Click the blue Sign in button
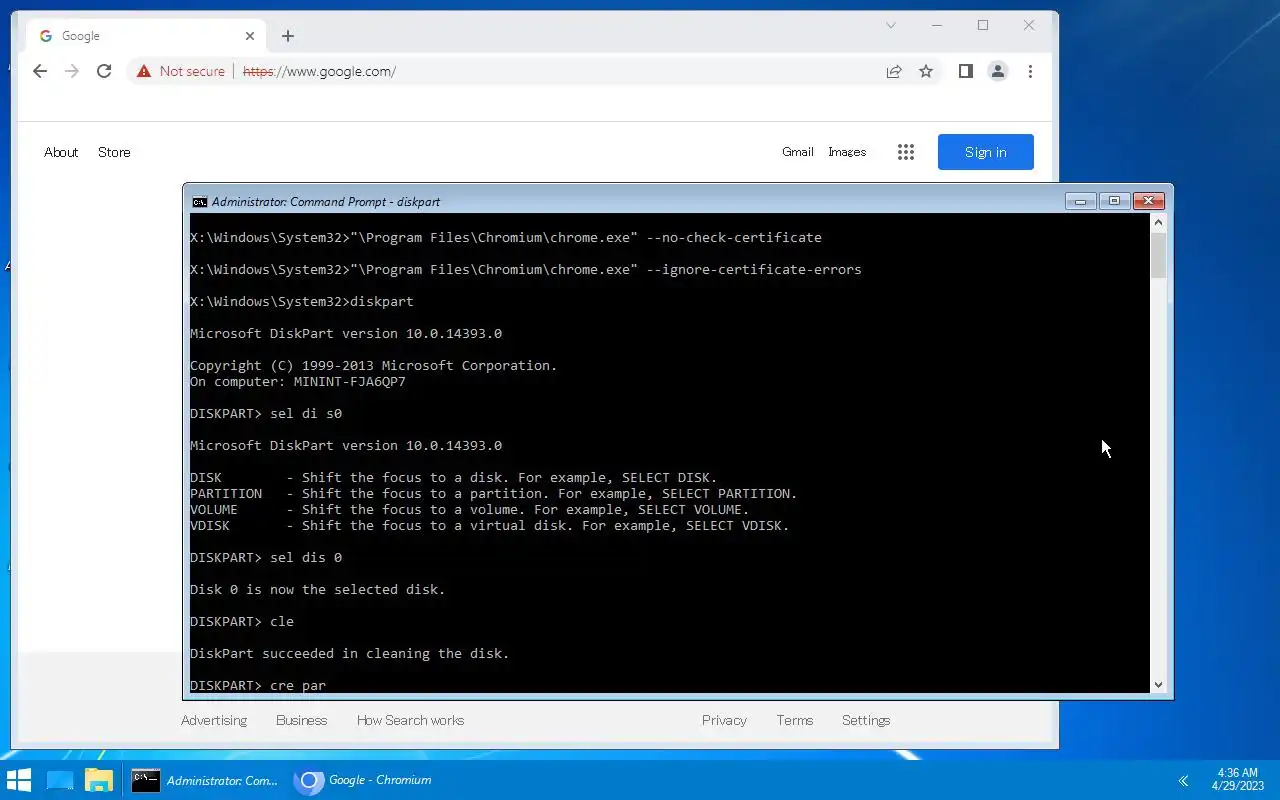Screen dimensions: 1280x800 tap(986, 152)
